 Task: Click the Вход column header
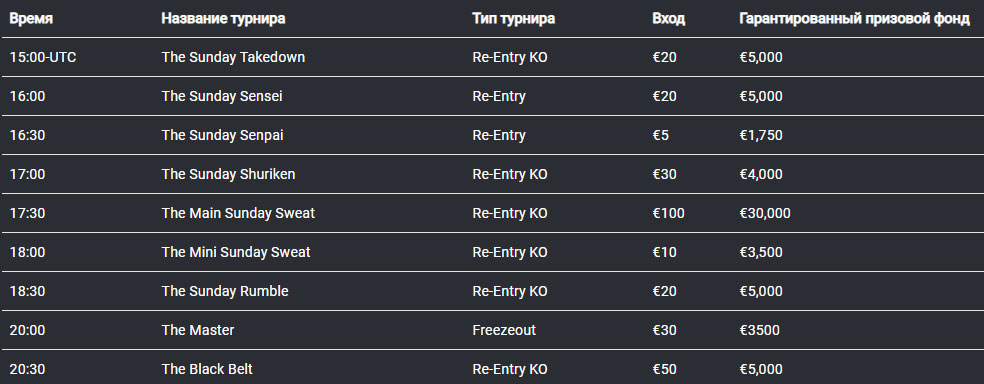tap(668, 18)
